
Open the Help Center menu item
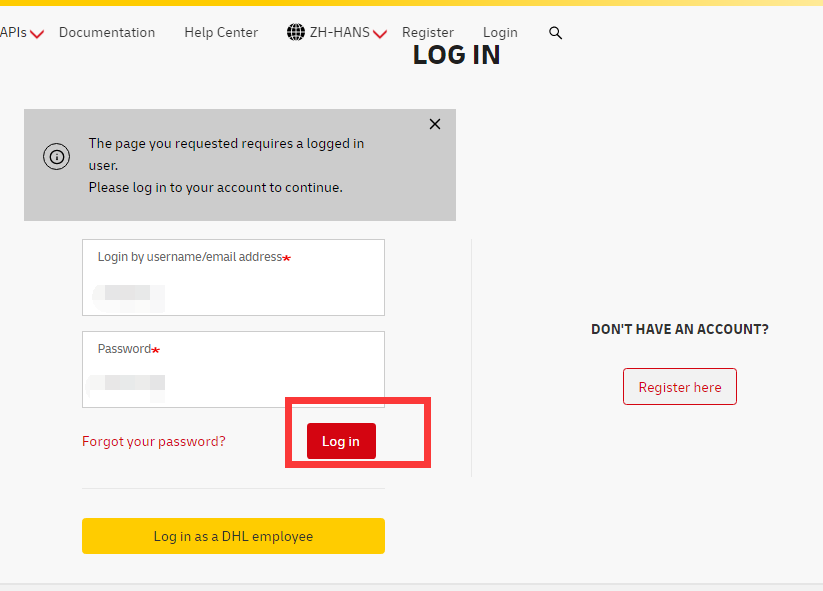point(221,33)
